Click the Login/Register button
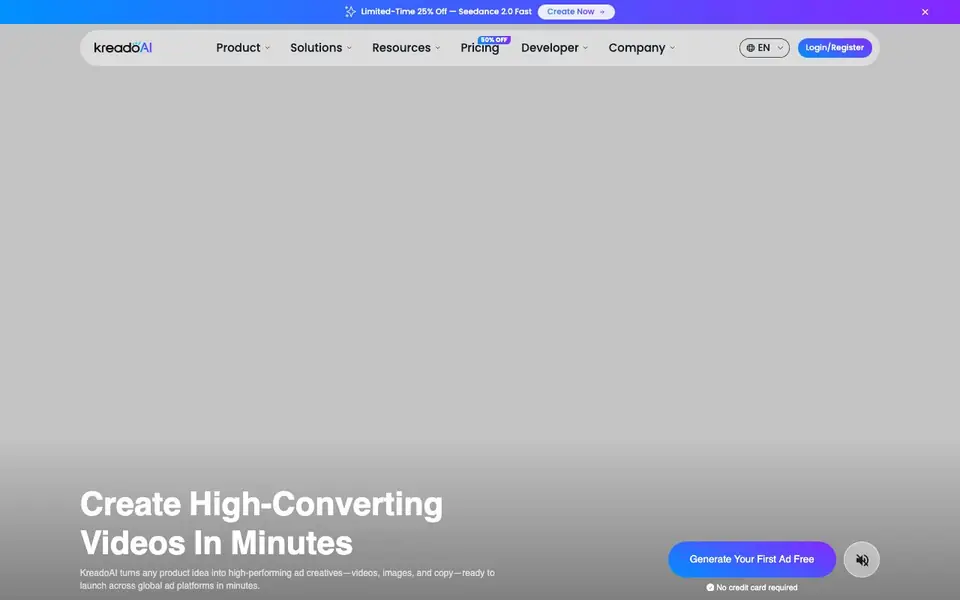The height and width of the screenshot is (600, 960). point(834,48)
